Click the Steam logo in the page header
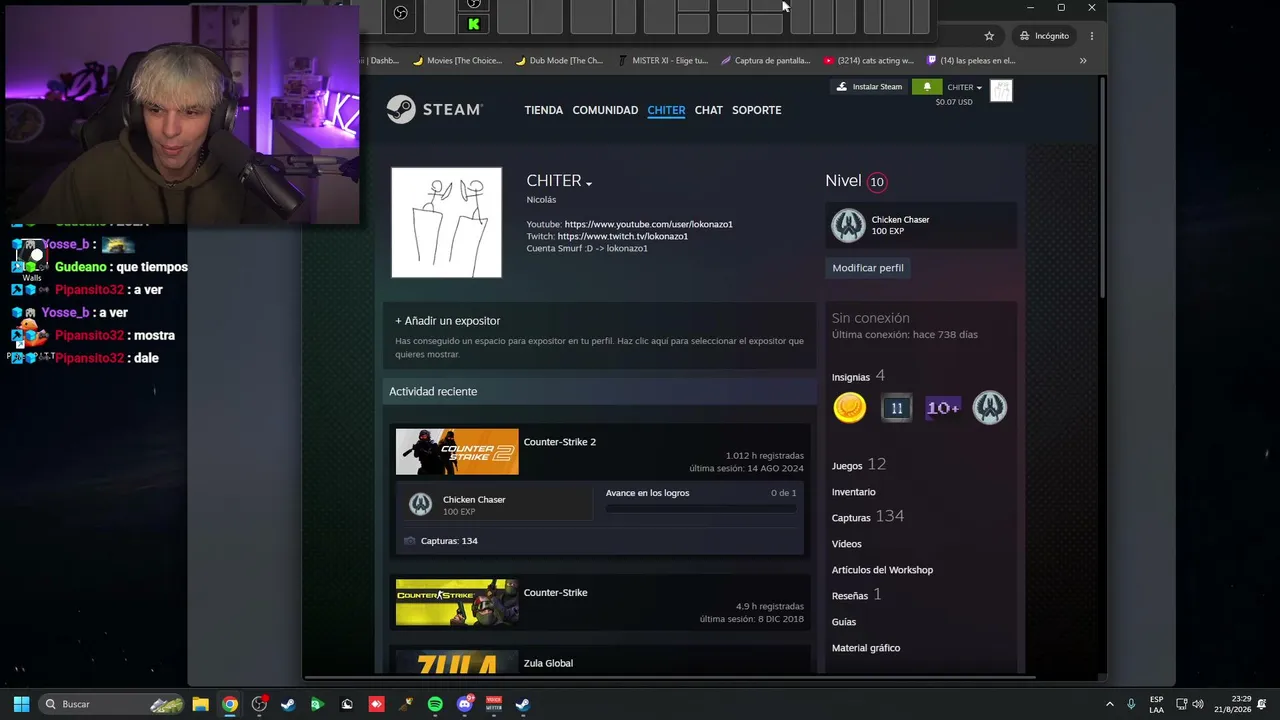Image resolution: width=1280 pixels, height=720 pixels. click(x=435, y=109)
